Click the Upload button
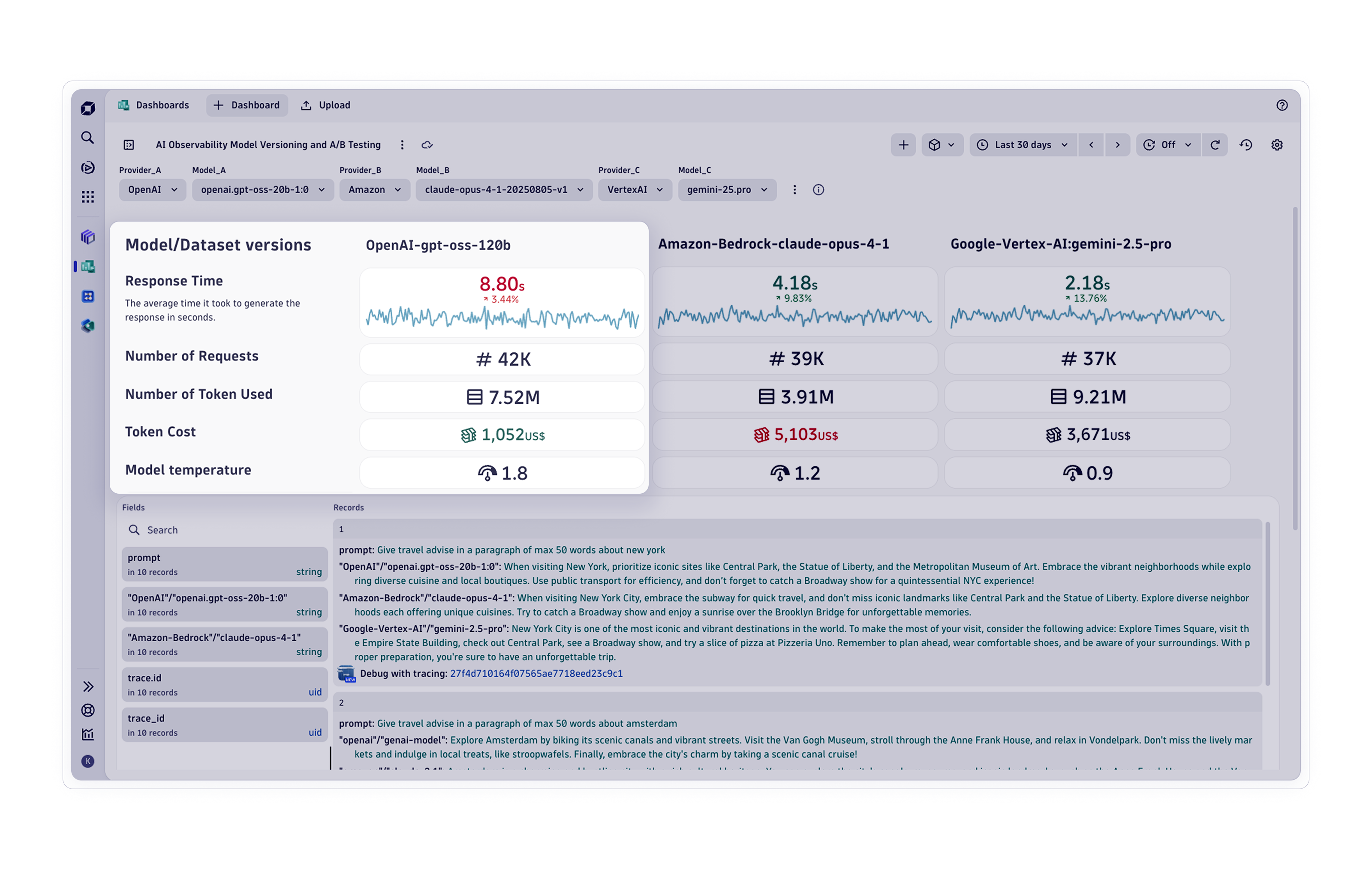The width and height of the screenshot is (1372, 870). pyautogui.click(x=326, y=105)
